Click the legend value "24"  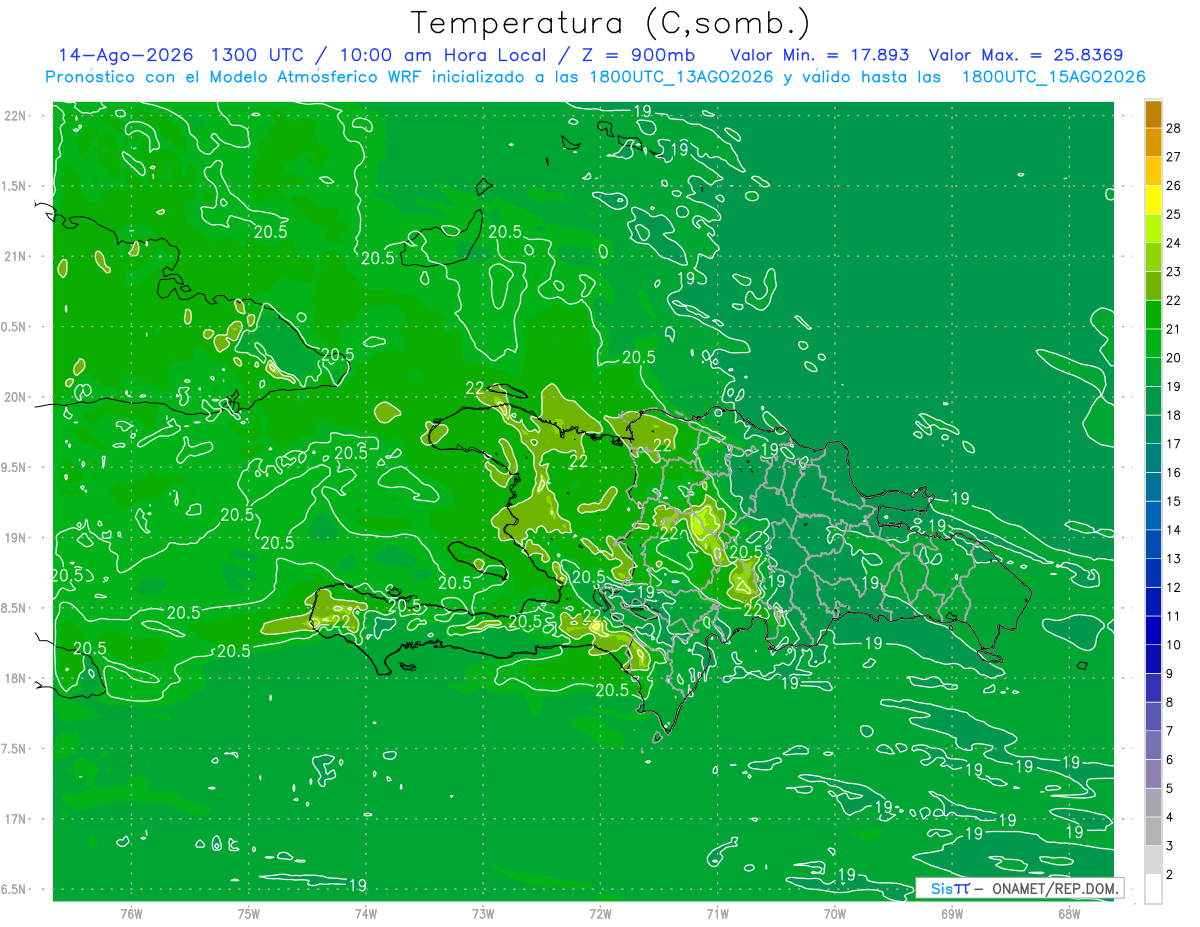1174,243
